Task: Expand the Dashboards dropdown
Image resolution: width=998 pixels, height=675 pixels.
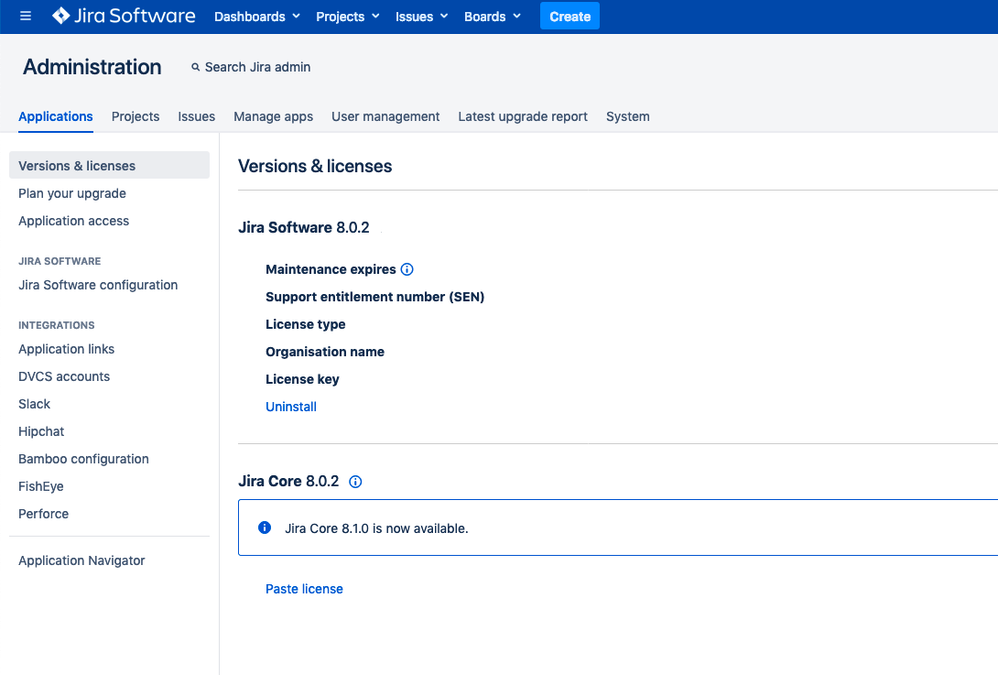Action: click(257, 17)
